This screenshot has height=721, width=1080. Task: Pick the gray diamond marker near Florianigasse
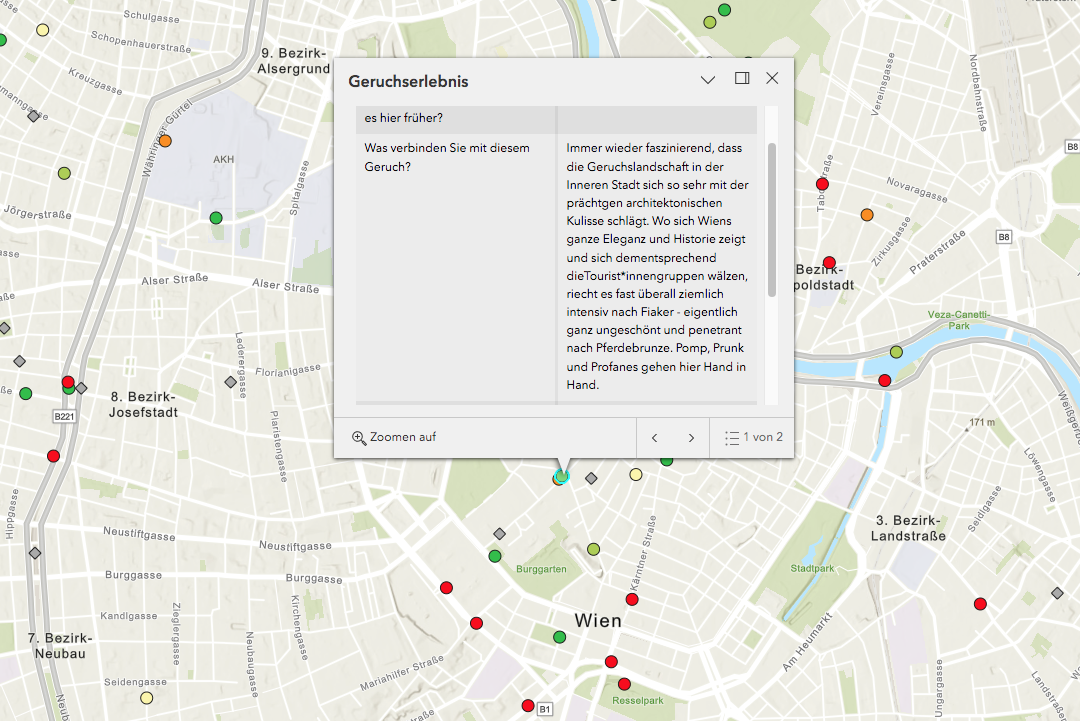231,382
